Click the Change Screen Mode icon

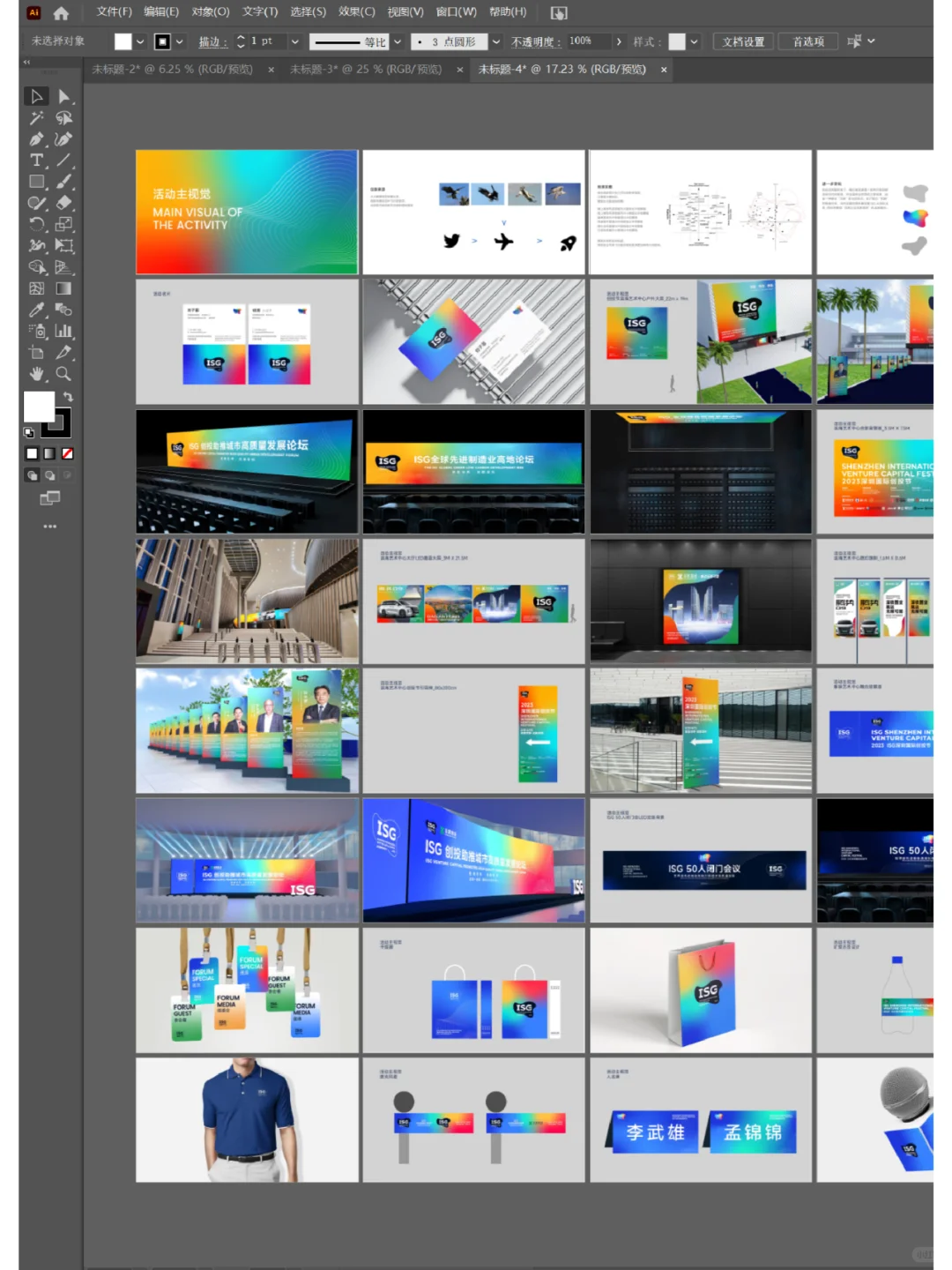pyautogui.click(x=50, y=498)
